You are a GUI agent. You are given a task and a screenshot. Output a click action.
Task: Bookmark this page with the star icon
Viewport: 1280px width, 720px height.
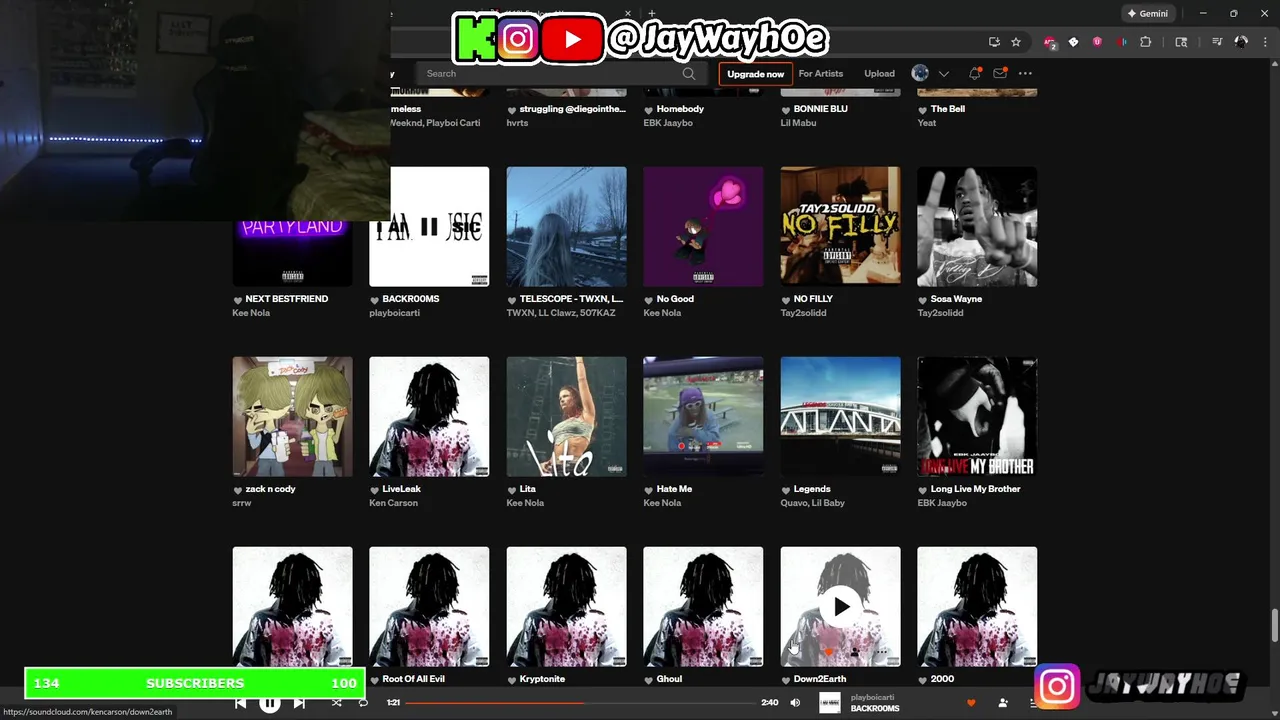pos(1016,42)
